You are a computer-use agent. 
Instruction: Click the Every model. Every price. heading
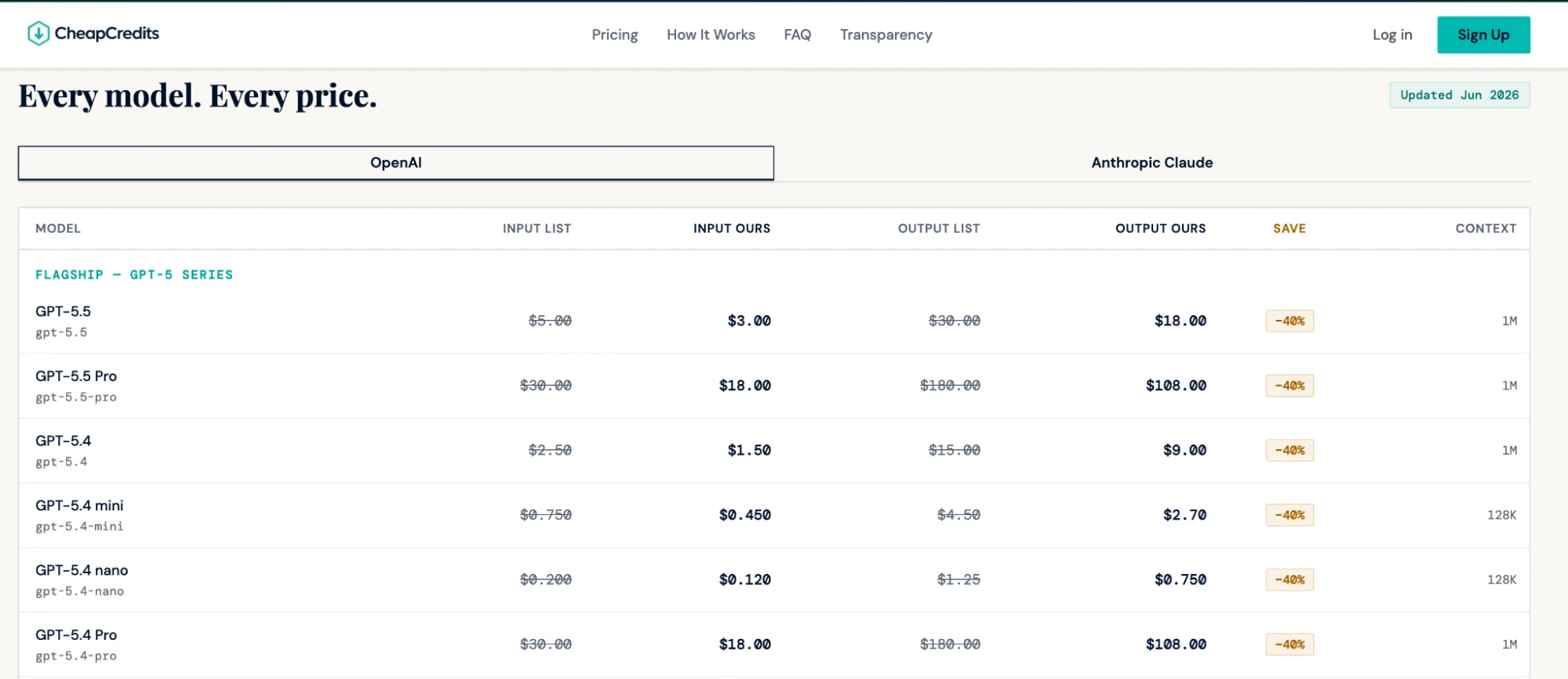[x=198, y=96]
